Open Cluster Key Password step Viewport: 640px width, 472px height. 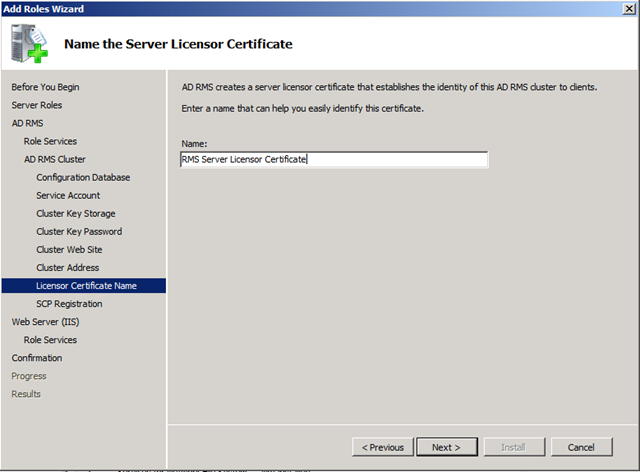click(x=79, y=231)
